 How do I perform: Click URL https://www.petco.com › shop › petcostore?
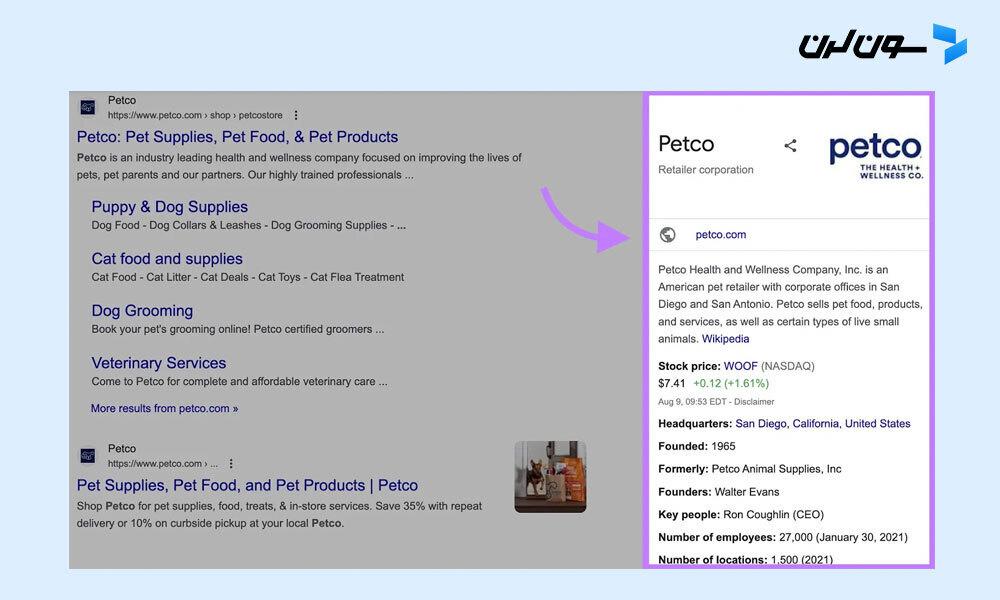pos(195,115)
